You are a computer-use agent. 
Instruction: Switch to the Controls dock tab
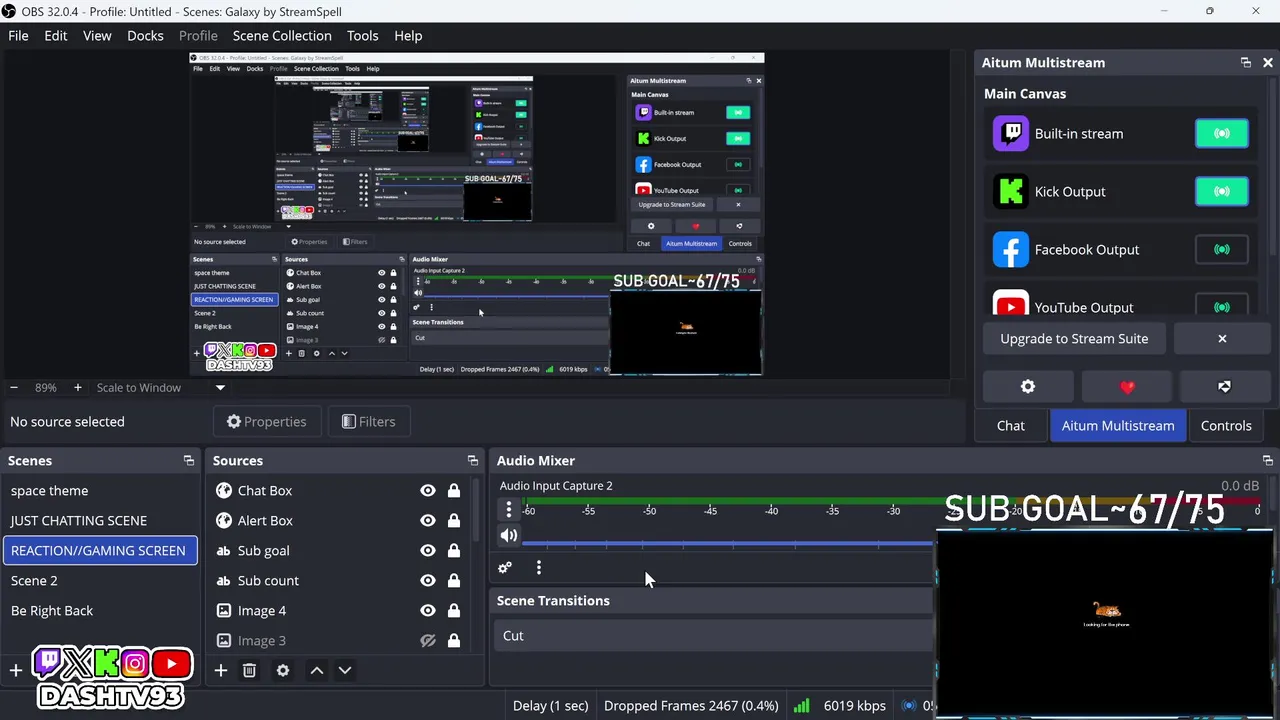pos(1226,425)
